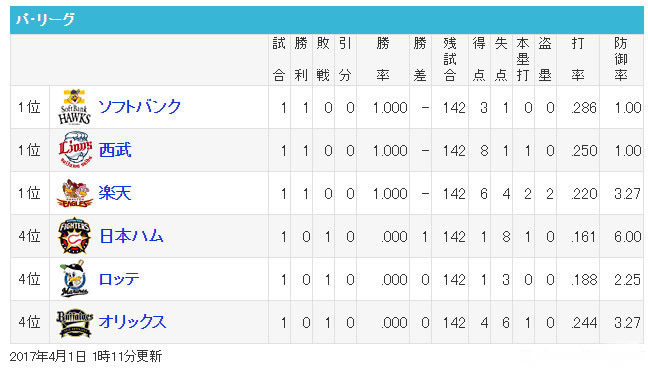The height and width of the screenshot is (368, 648).
Task: Click SoftBank's .286 batting average cell
Action: (x=584, y=108)
